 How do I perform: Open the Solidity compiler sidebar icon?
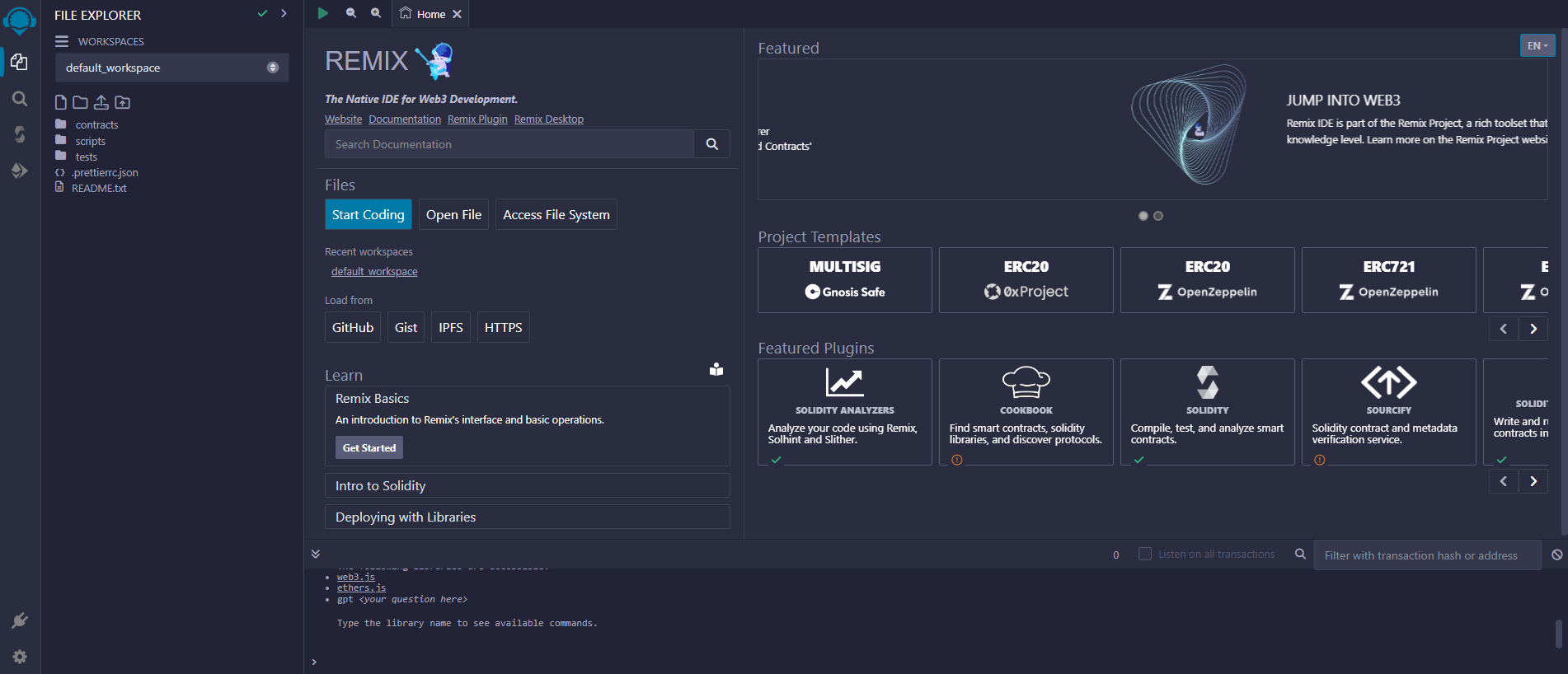pos(20,133)
